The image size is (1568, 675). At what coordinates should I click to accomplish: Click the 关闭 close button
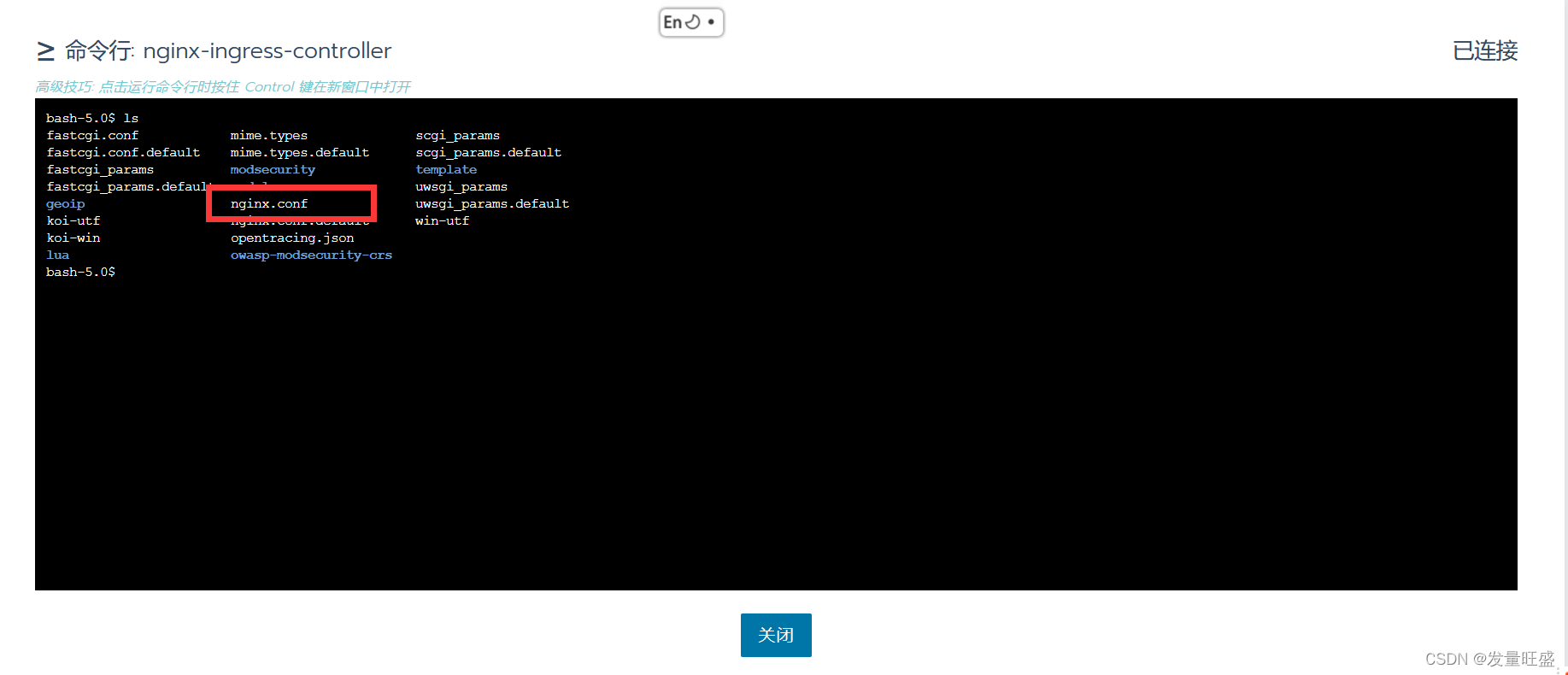click(776, 635)
